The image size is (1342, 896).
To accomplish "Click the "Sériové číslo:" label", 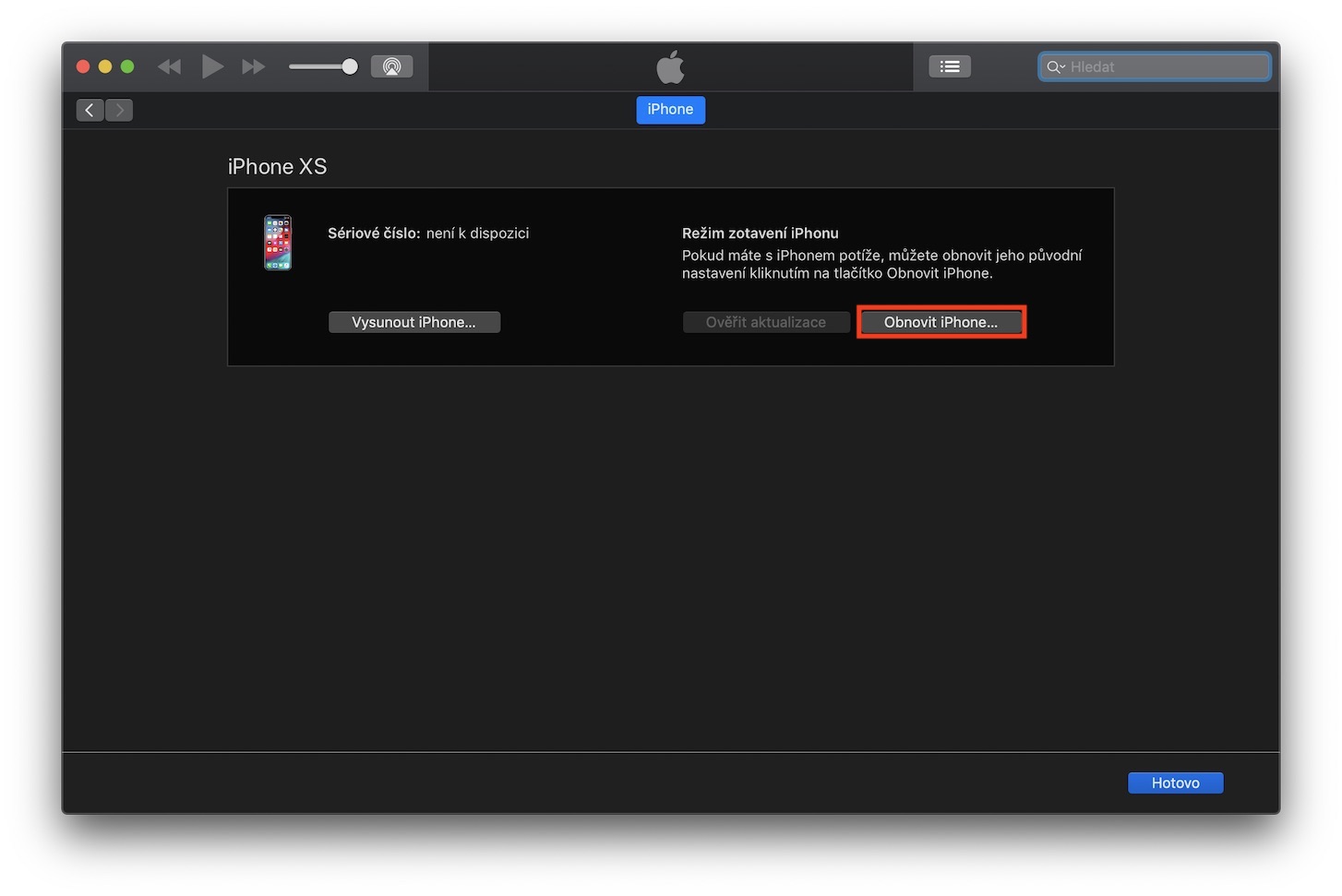I will 374,233.
